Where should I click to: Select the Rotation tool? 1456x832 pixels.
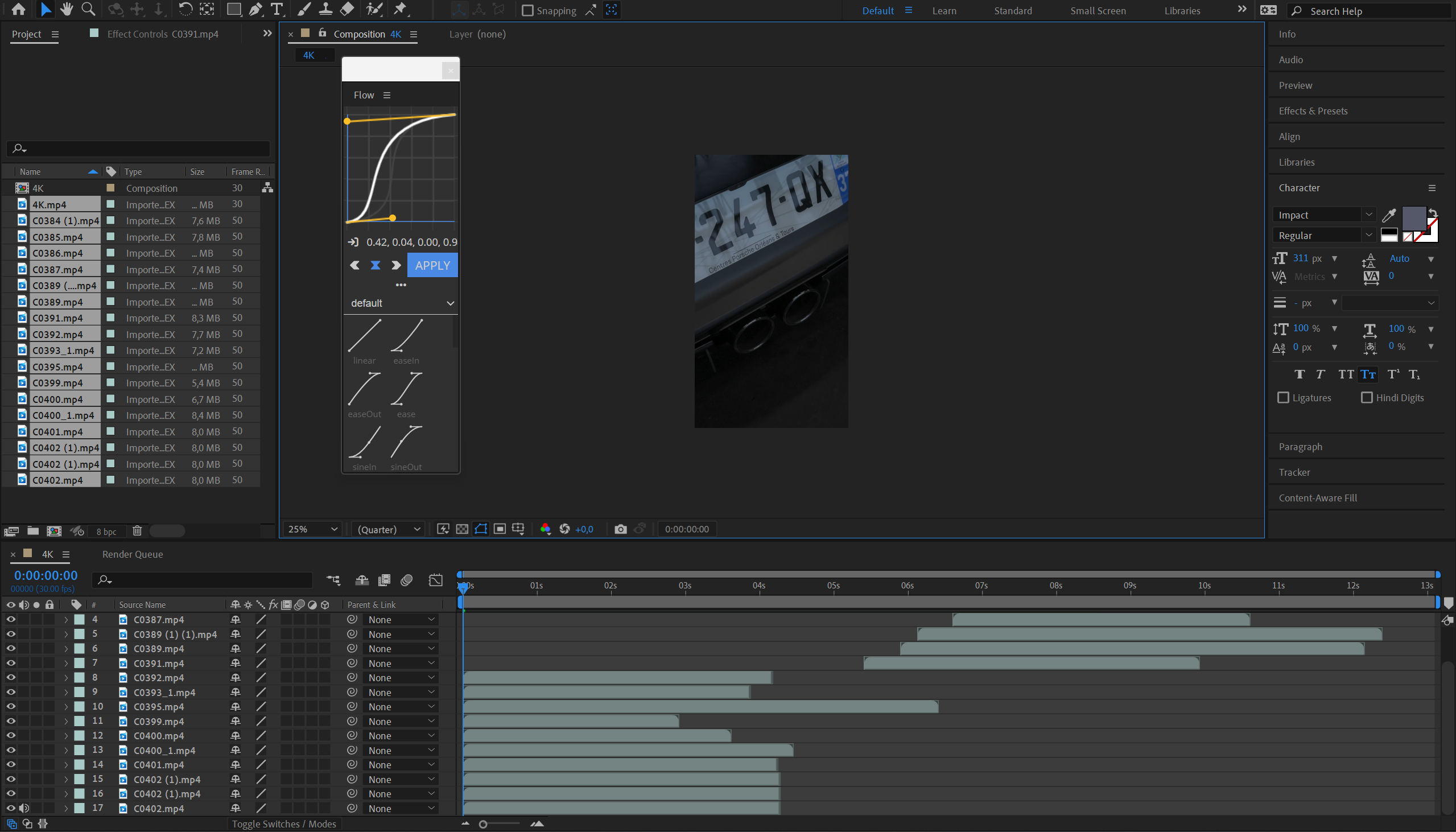tap(185, 9)
